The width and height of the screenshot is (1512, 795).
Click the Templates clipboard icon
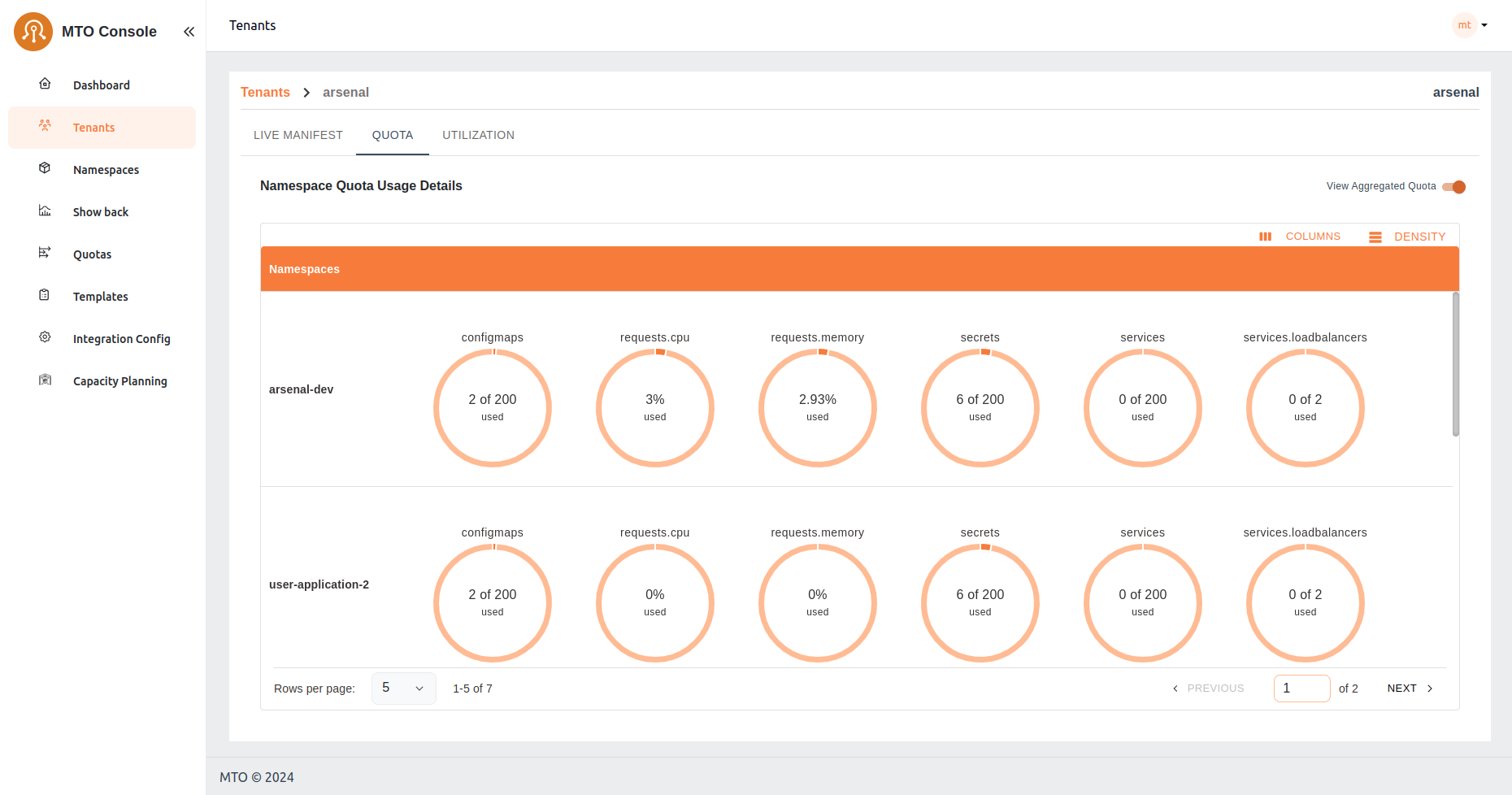[45, 295]
